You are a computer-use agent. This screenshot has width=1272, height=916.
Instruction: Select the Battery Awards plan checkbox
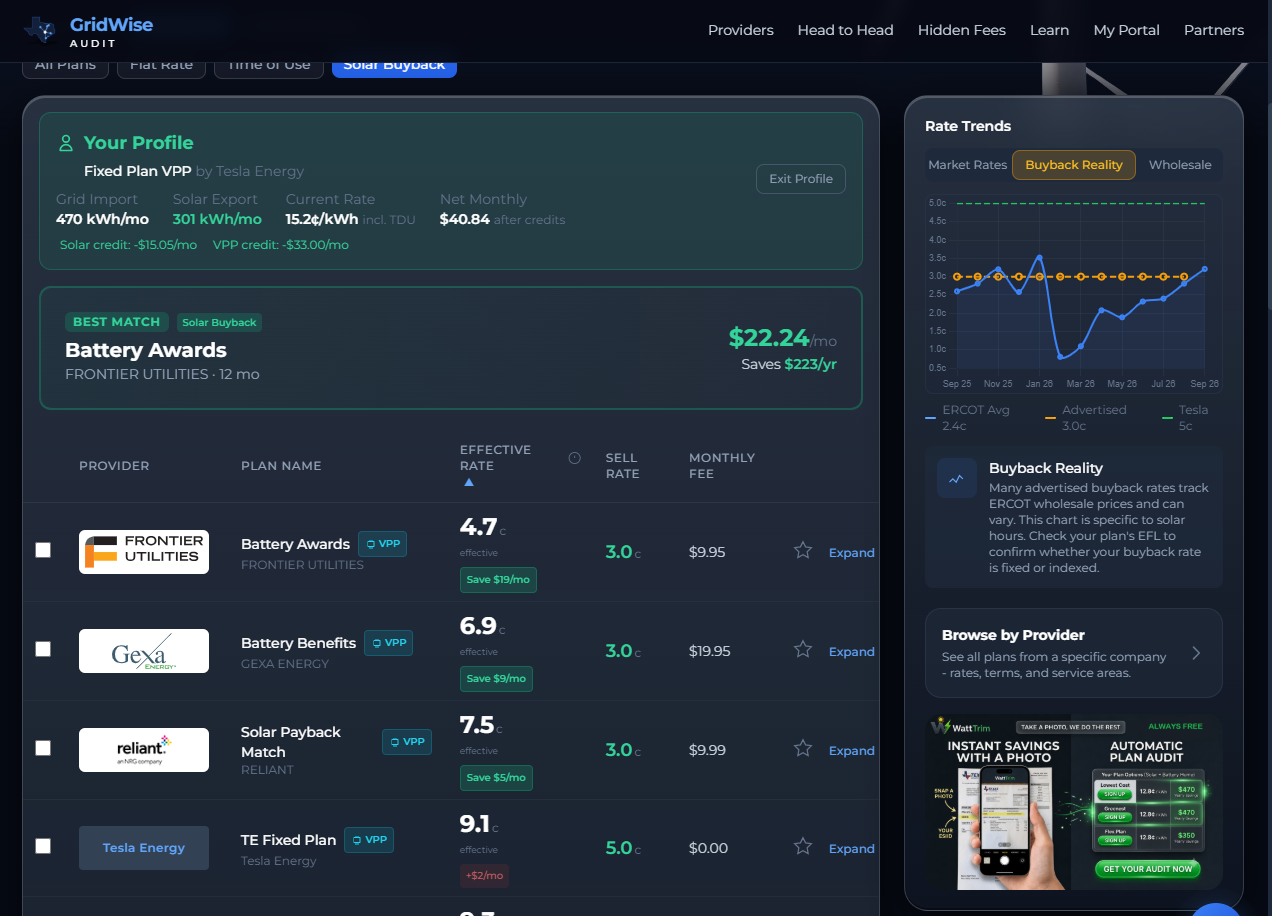[x=43, y=550]
